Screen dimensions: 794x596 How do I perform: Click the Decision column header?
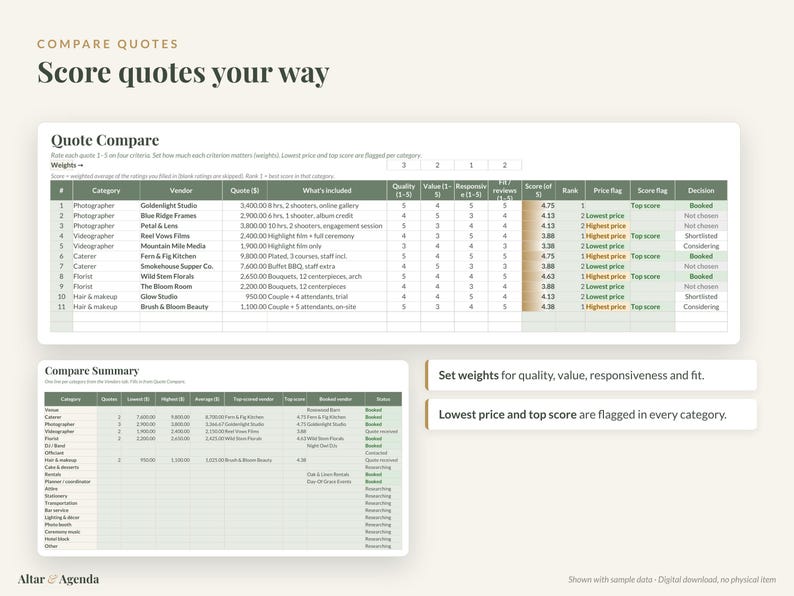coord(701,190)
